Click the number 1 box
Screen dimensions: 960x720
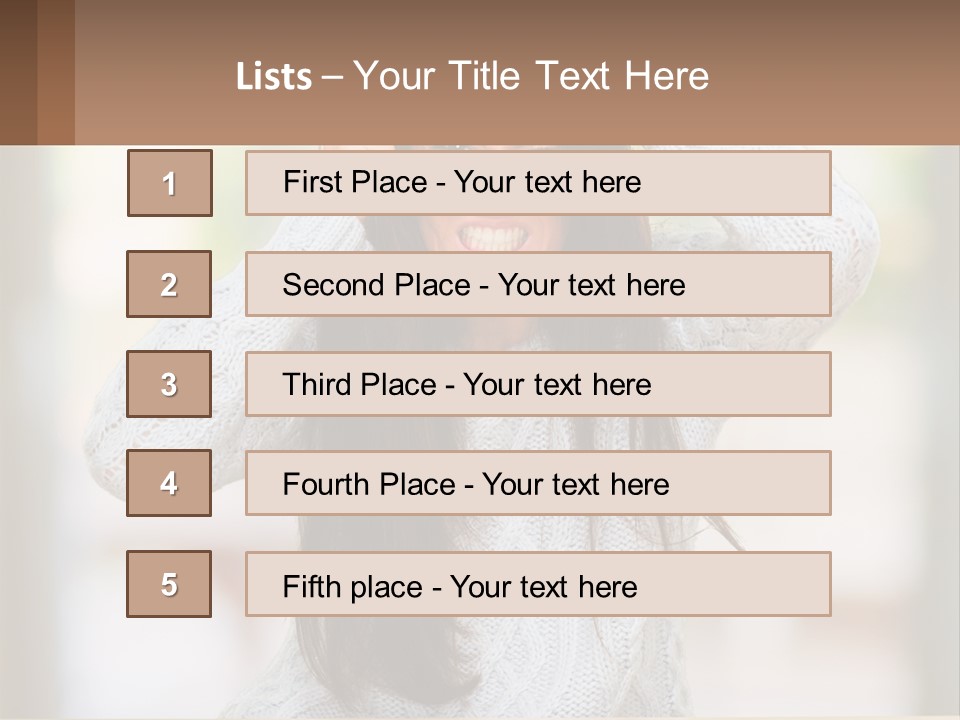pyautogui.click(x=170, y=183)
